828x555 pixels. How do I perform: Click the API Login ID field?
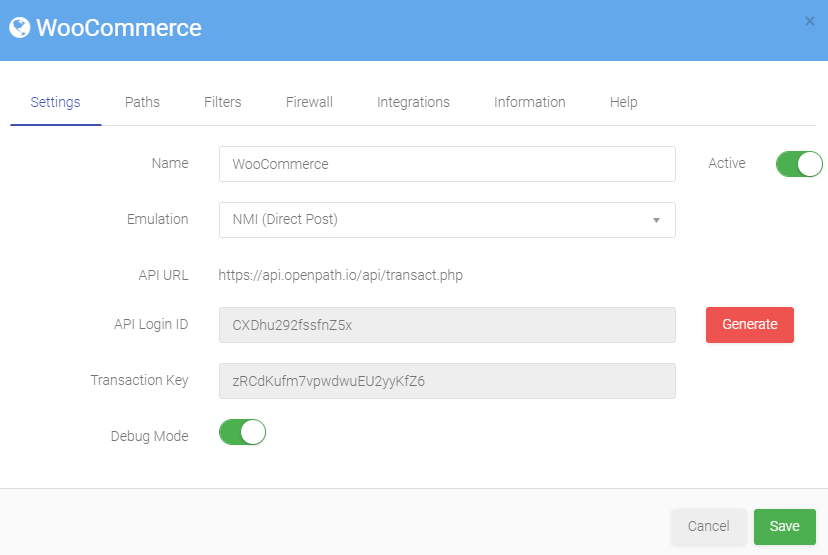click(x=447, y=325)
